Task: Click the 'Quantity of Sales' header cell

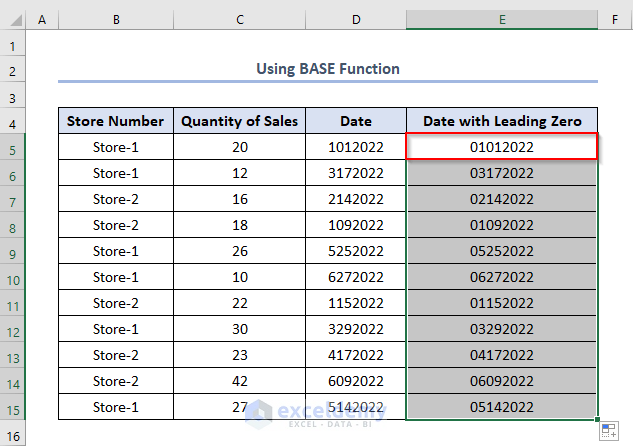Action: 239,121
